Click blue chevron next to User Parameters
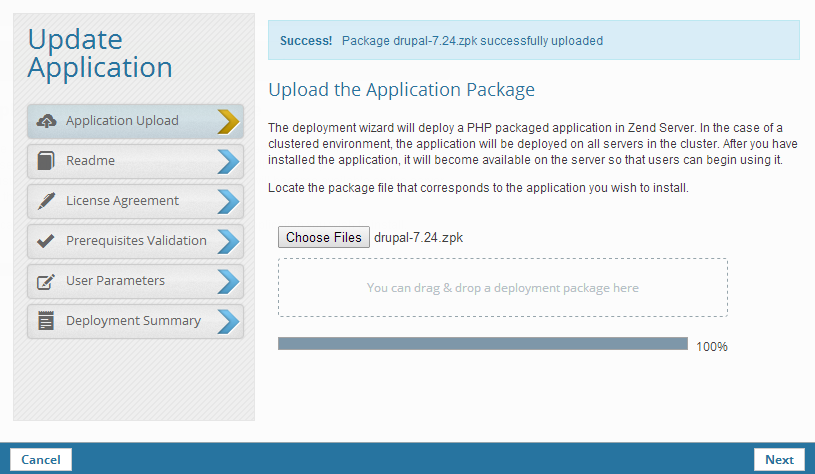Screen dimensions: 815x474 pyautogui.click(x=228, y=281)
